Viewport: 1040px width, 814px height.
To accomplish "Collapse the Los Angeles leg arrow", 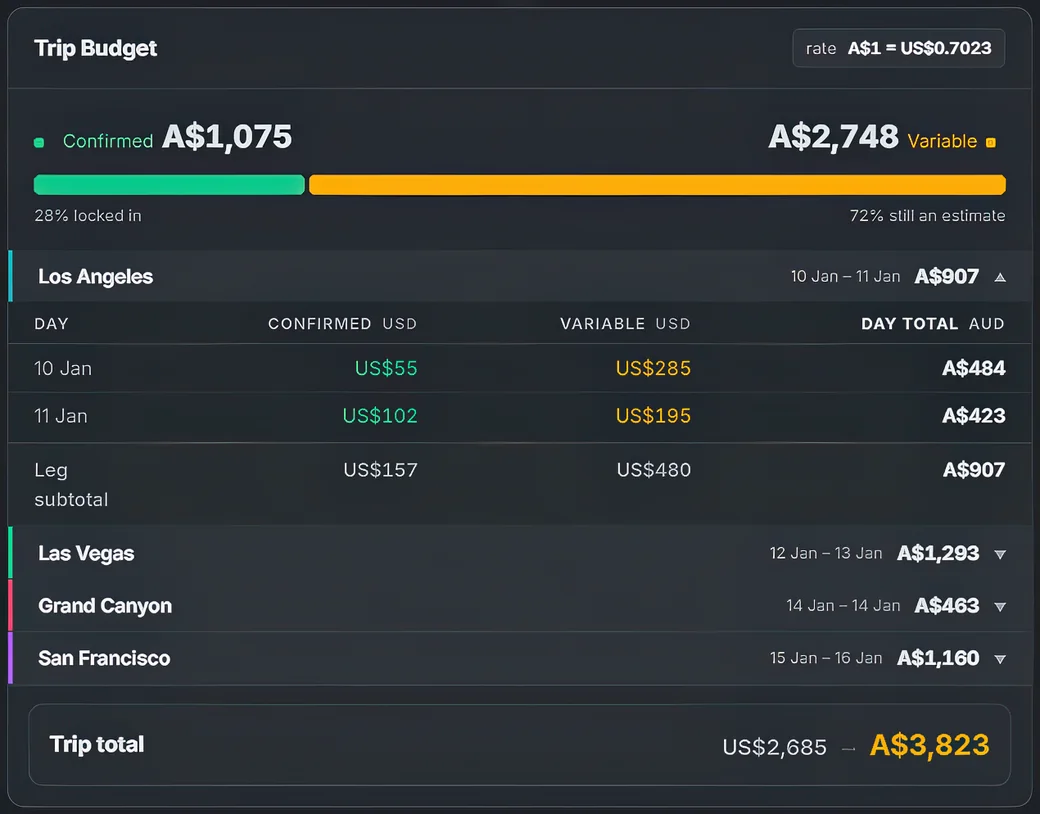I will pos(1000,277).
